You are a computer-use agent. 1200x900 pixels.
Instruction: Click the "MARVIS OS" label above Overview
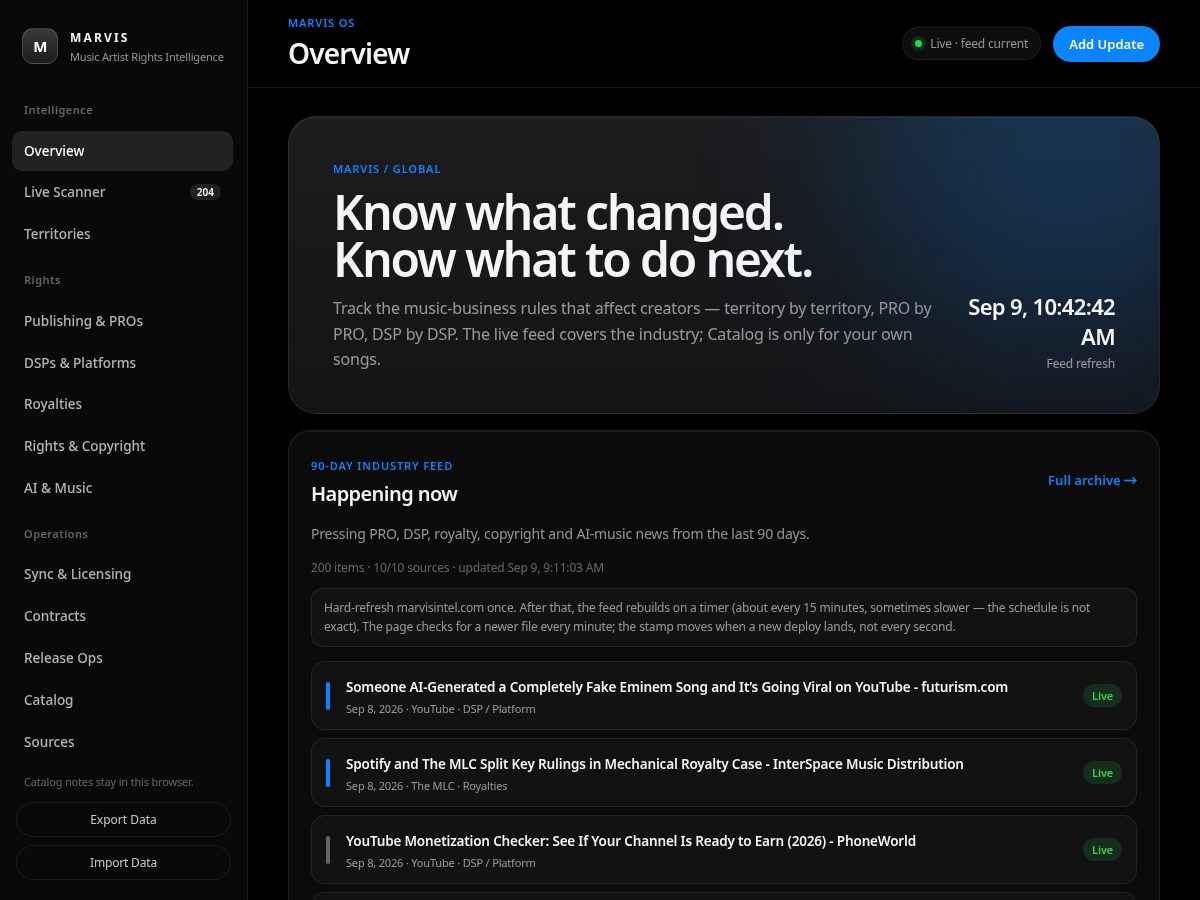pyautogui.click(x=321, y=23)
